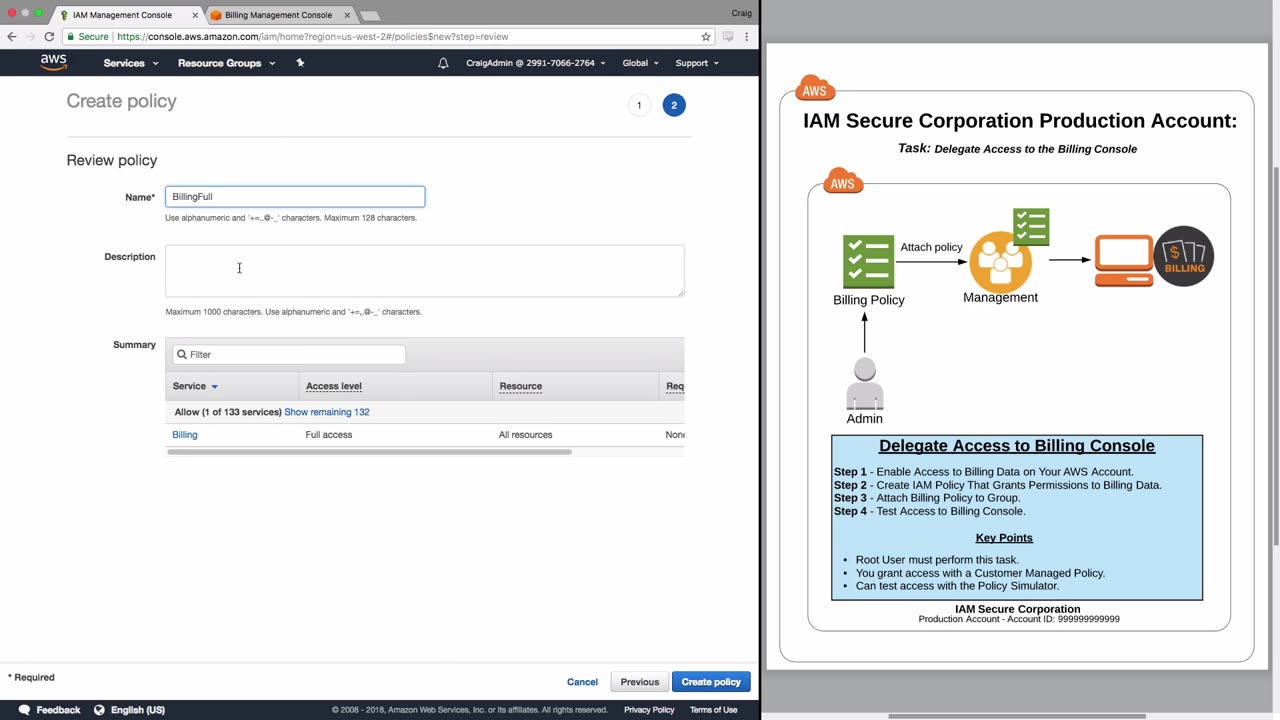Open the Chrome three-dot menu
Screen dimensions: 1280x720
(x=747, y=36)
